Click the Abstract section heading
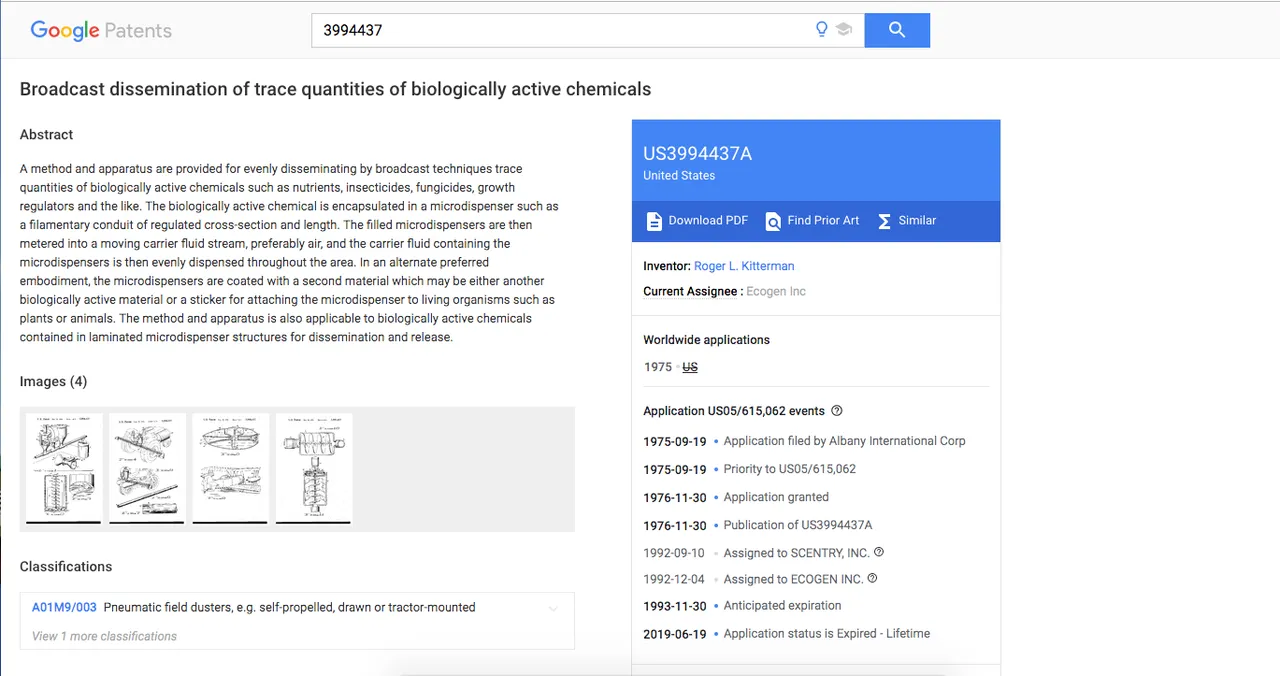 (x=46, y=135)
